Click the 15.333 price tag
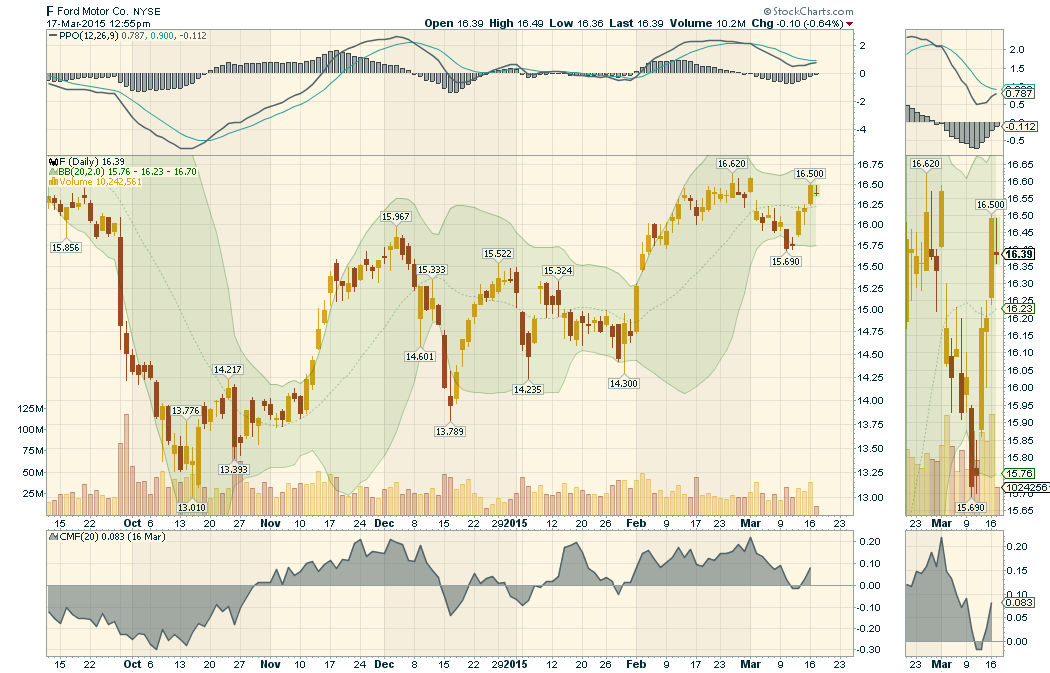1050x673 pixels. (x=432, y=269)
